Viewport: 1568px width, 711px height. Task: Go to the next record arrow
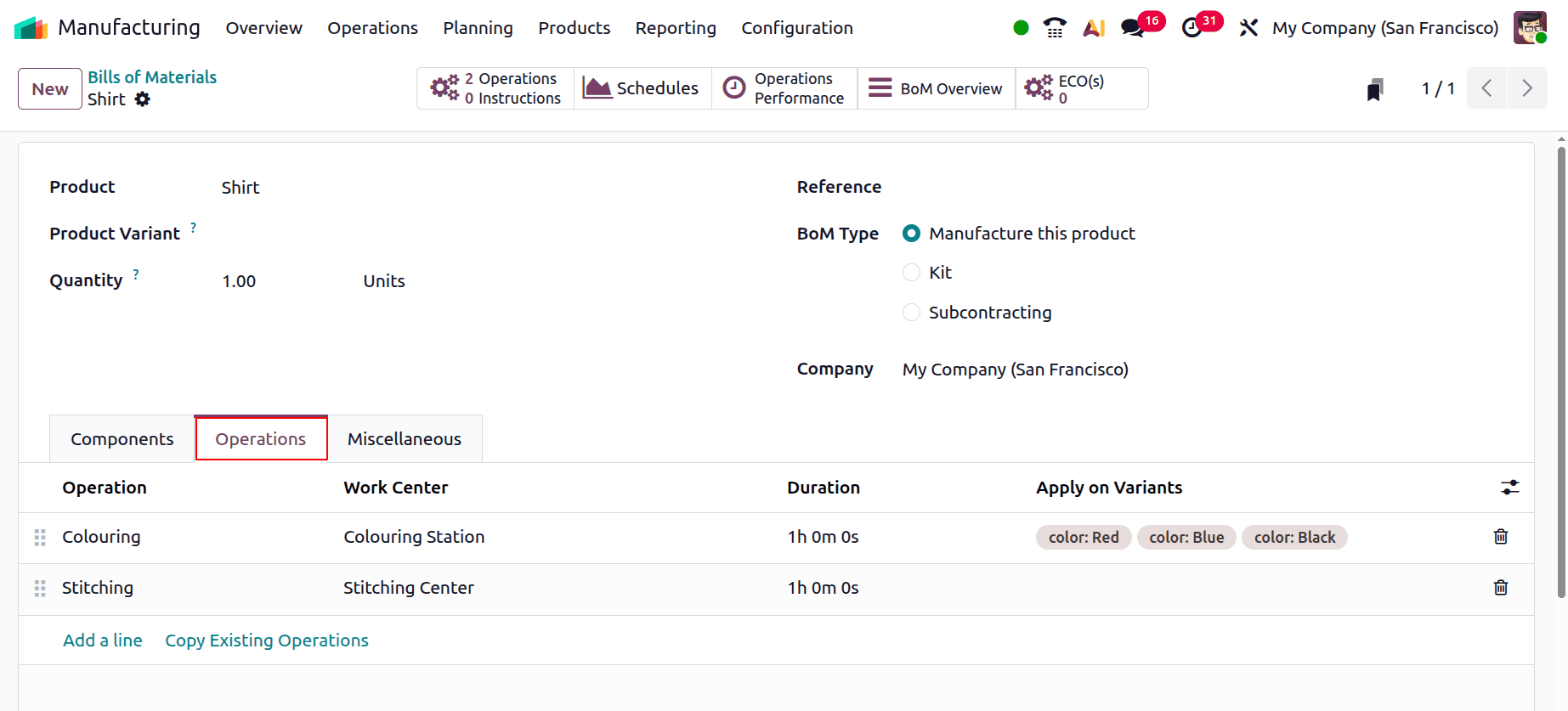pyautogui.click(x=1527, y=88)
